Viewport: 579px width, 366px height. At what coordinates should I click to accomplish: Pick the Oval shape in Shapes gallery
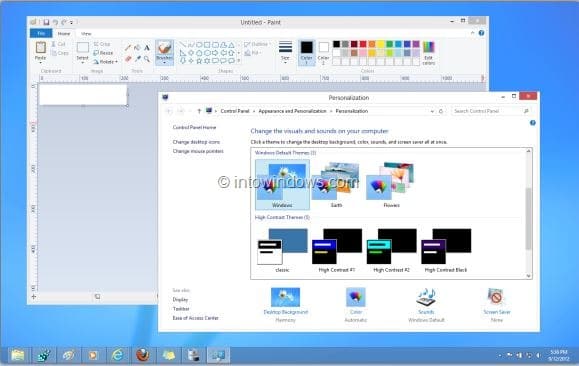click(x=199, y=45)
